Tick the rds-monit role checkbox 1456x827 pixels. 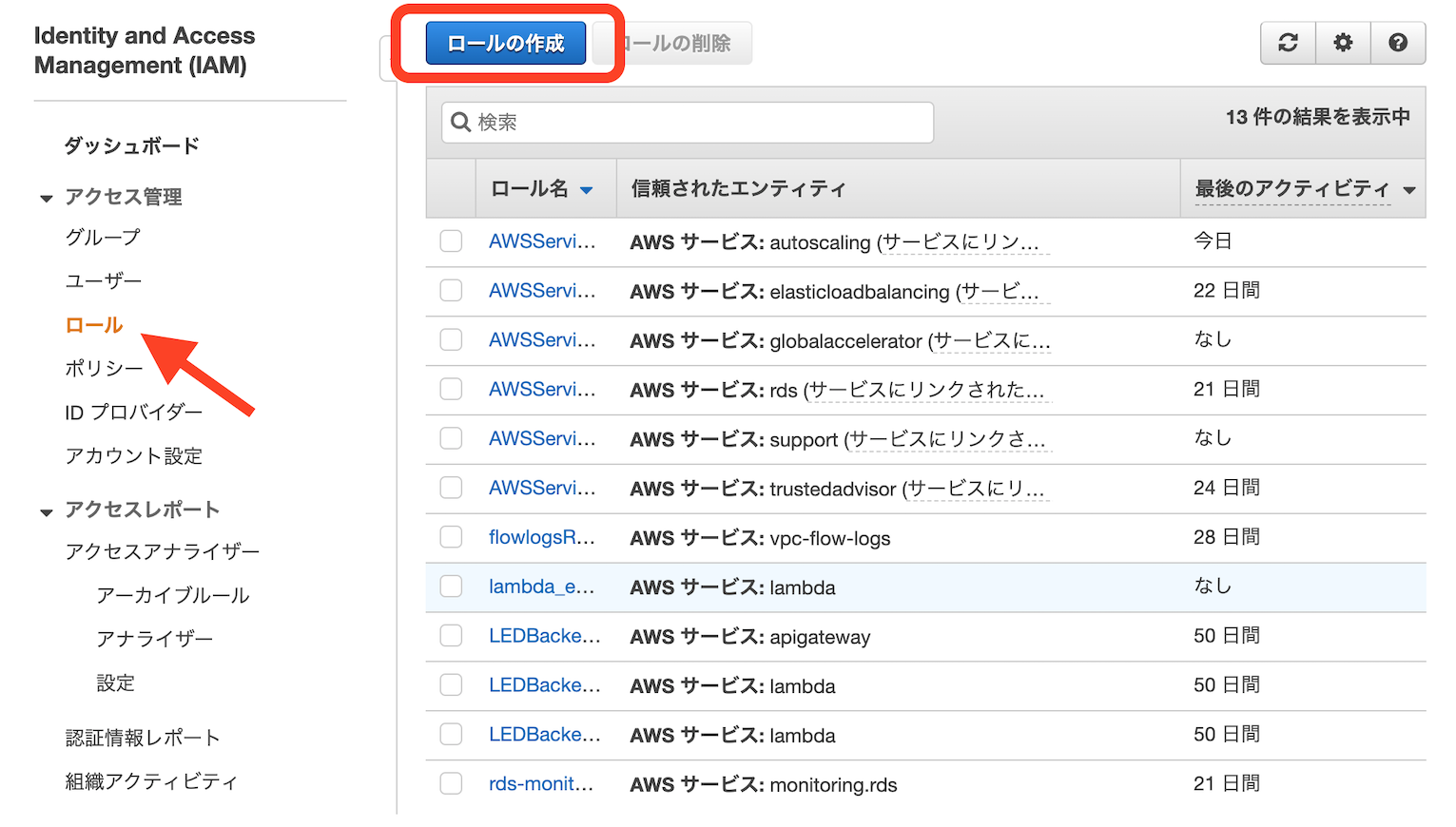pos(451,783)
